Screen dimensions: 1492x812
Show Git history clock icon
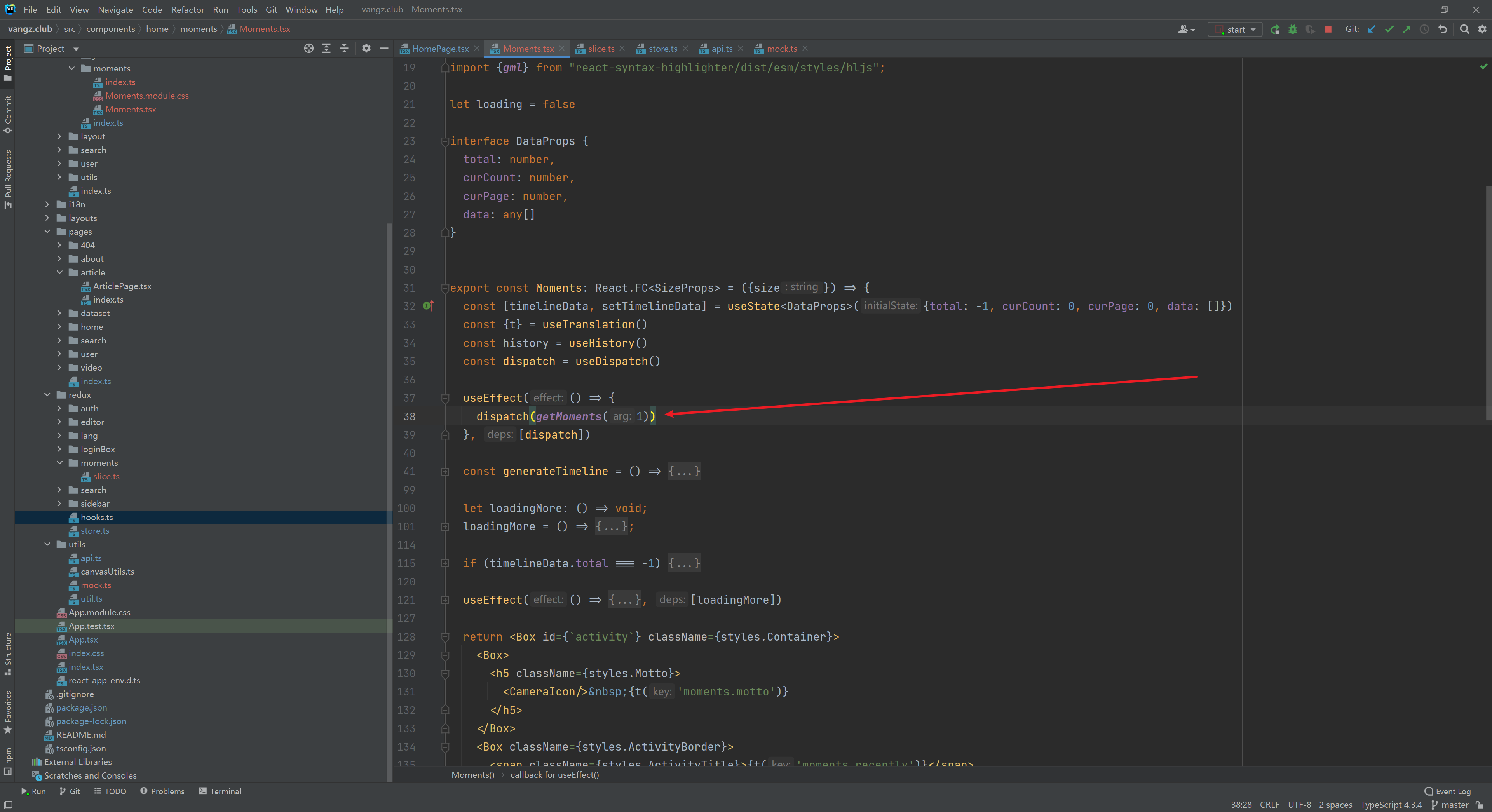click(1424, 29)
